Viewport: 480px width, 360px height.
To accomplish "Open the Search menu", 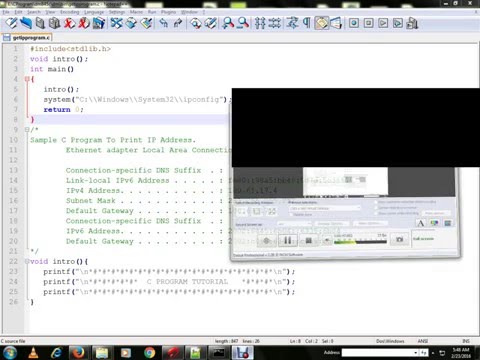I will pyautogui.click(x=34, y=12).
